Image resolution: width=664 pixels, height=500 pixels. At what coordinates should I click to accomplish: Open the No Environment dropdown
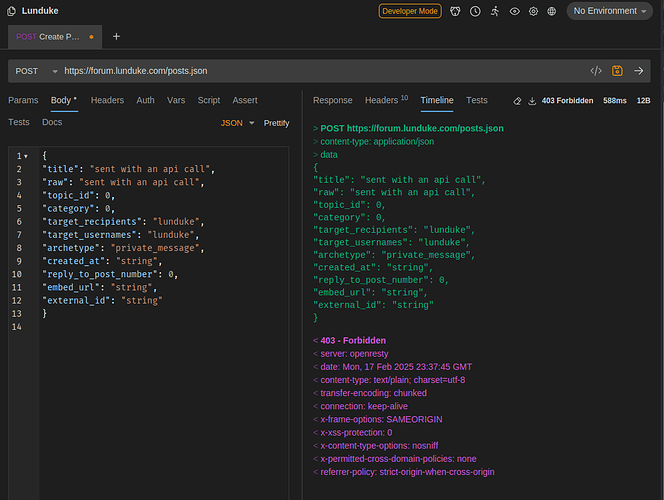609,11
